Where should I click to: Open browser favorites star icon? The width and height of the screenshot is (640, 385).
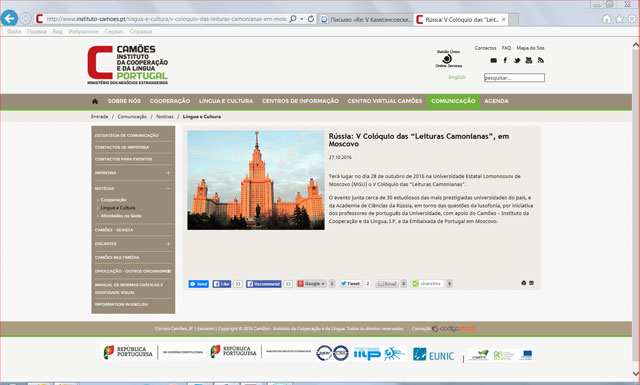tap(620, 19)
